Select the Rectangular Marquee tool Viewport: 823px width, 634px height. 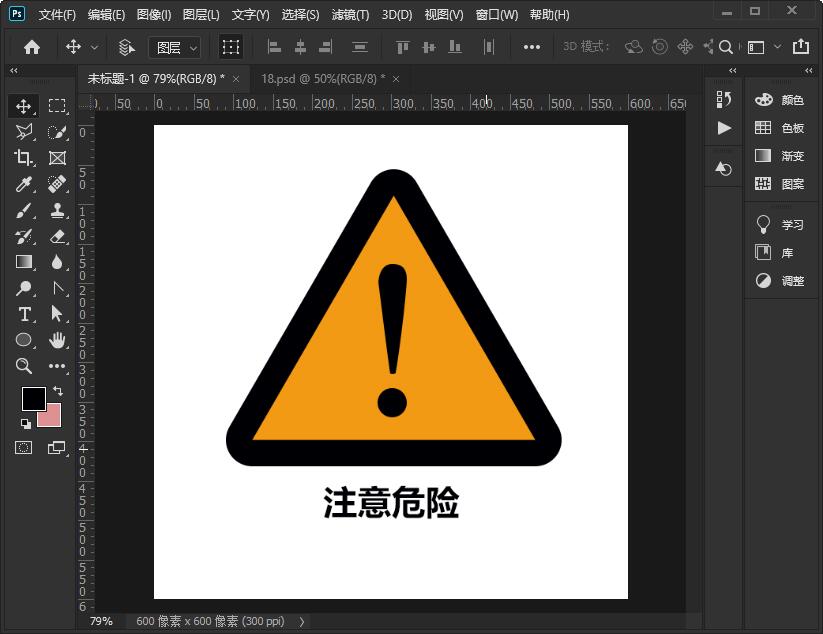point(57,107)
